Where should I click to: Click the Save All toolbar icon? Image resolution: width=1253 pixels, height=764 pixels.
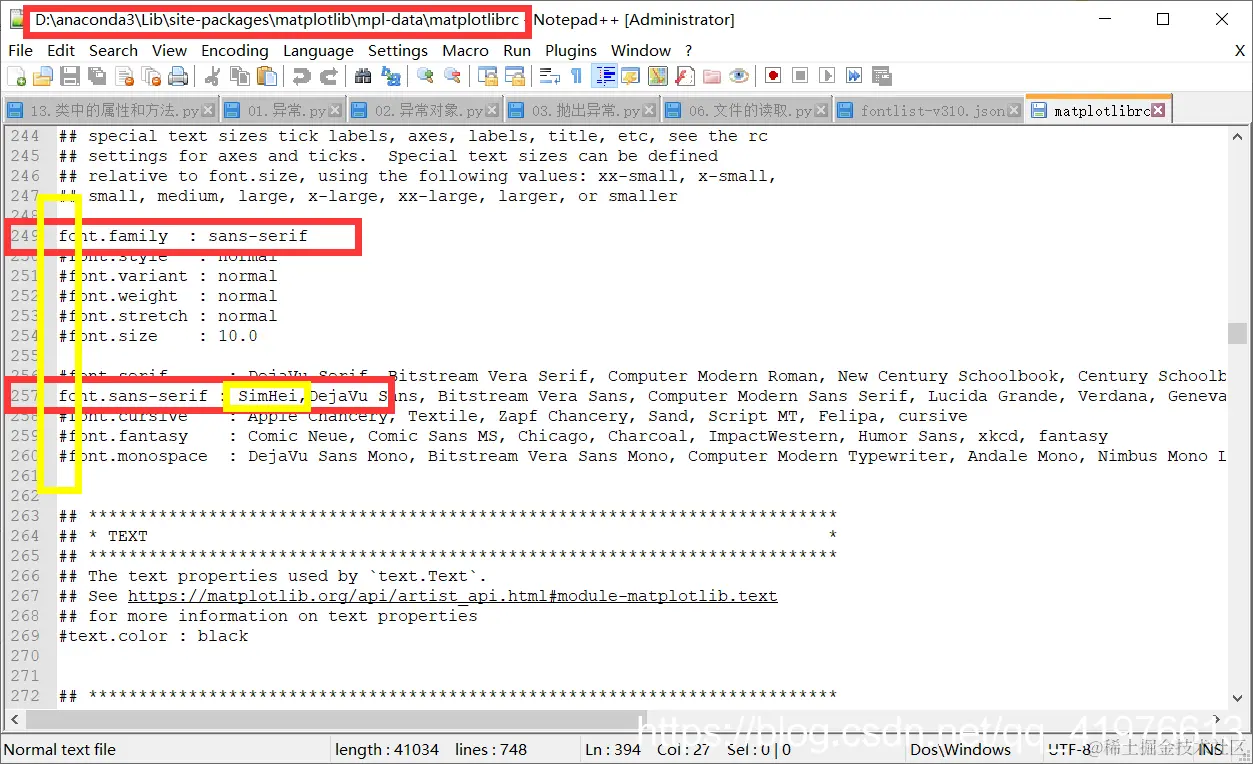(x=97, y=76)
